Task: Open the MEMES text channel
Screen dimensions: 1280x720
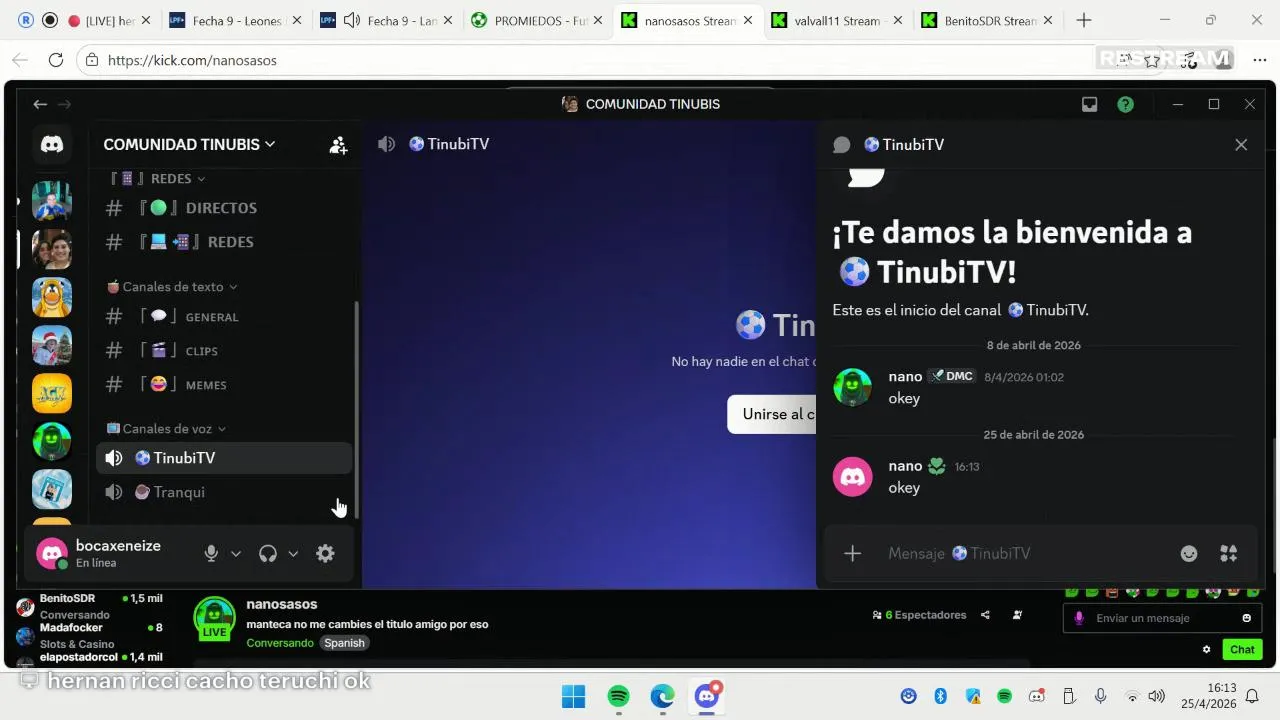Action: tap(224, 385)
